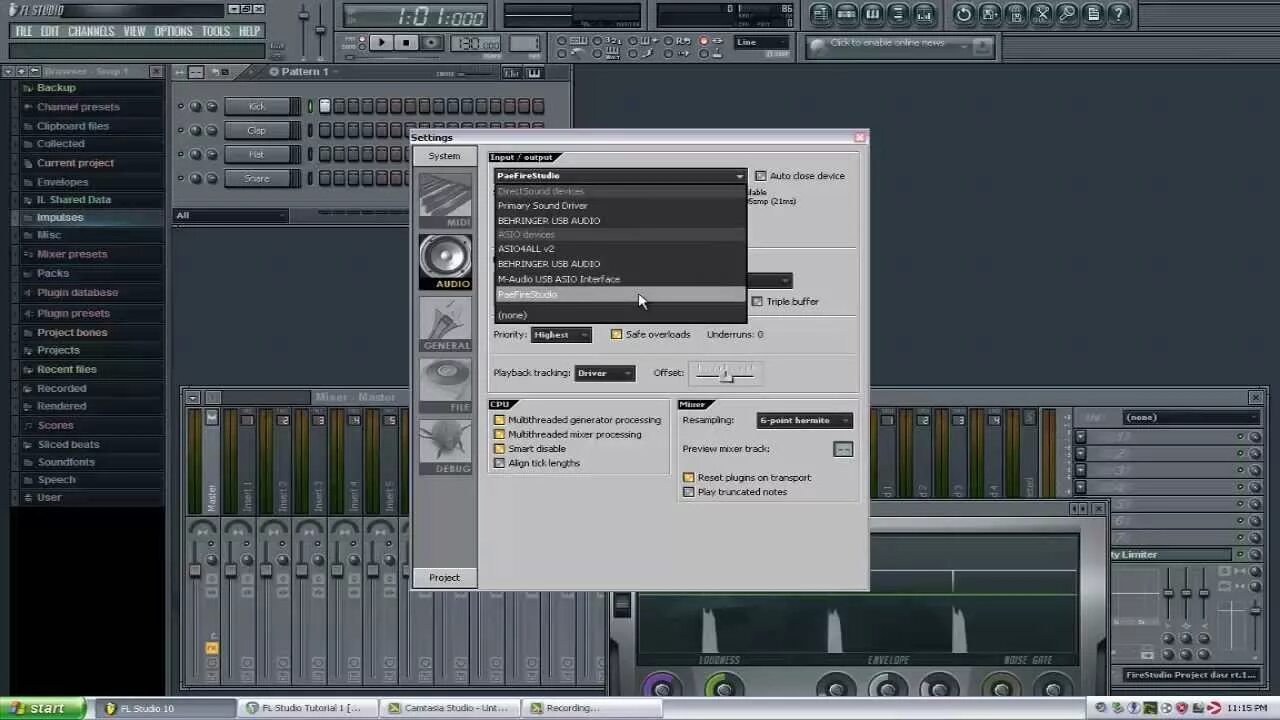The height and width of the screenshot is (720, 1280).
Task: Open the Line snap dropdown
Action: click(762, 43)
